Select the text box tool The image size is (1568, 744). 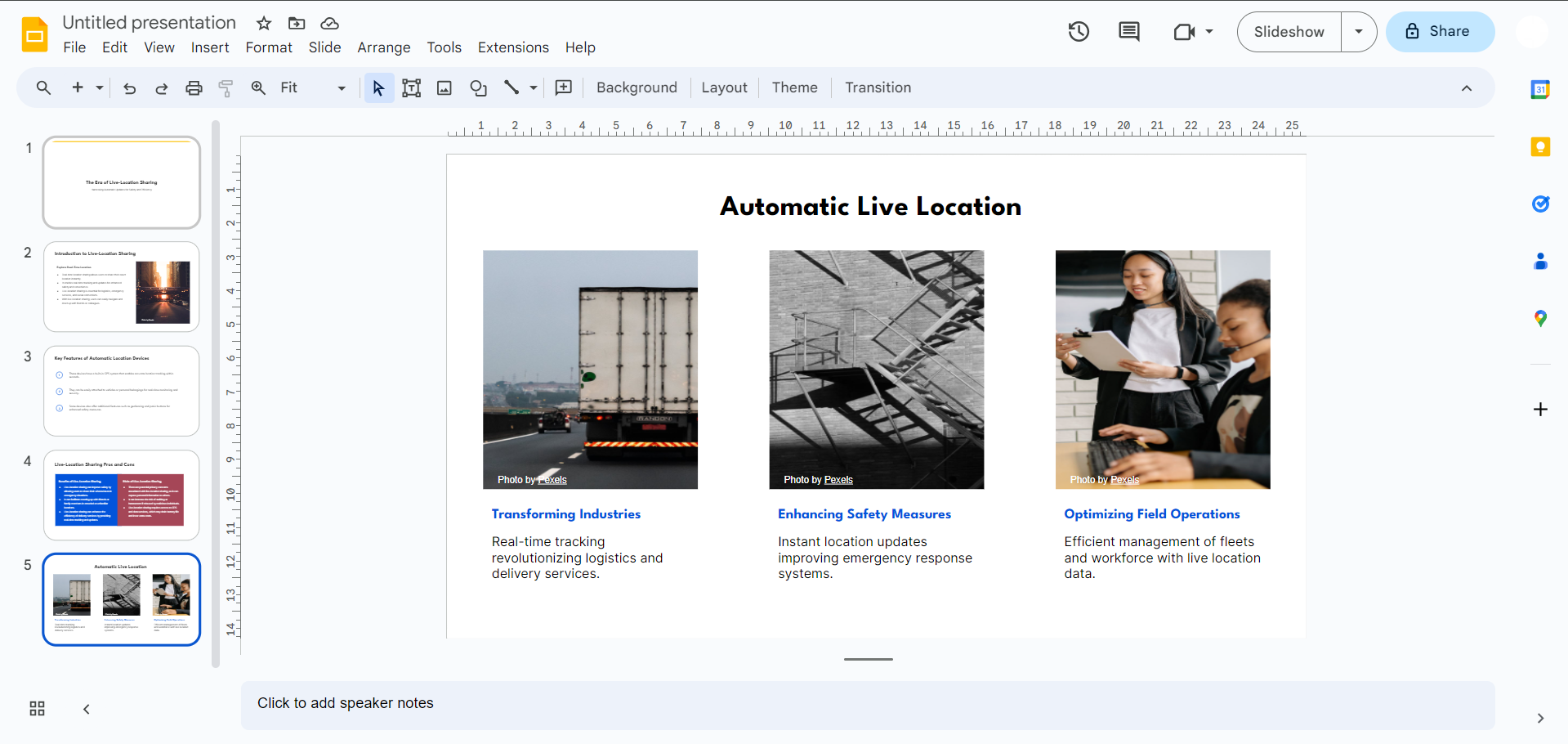pyautogui.click(x=412, y=88)
